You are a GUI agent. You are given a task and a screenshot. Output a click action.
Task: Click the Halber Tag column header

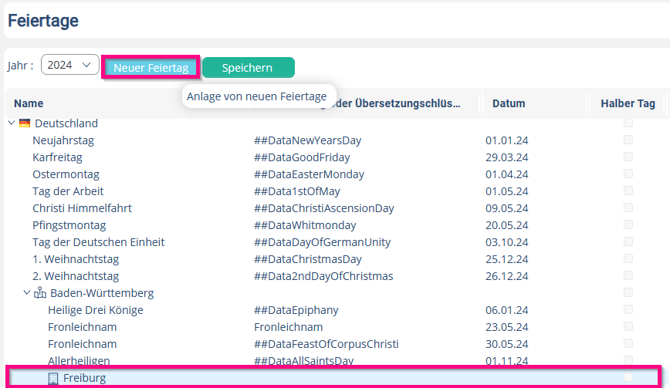pyautogui.click(x=628, y=103)
